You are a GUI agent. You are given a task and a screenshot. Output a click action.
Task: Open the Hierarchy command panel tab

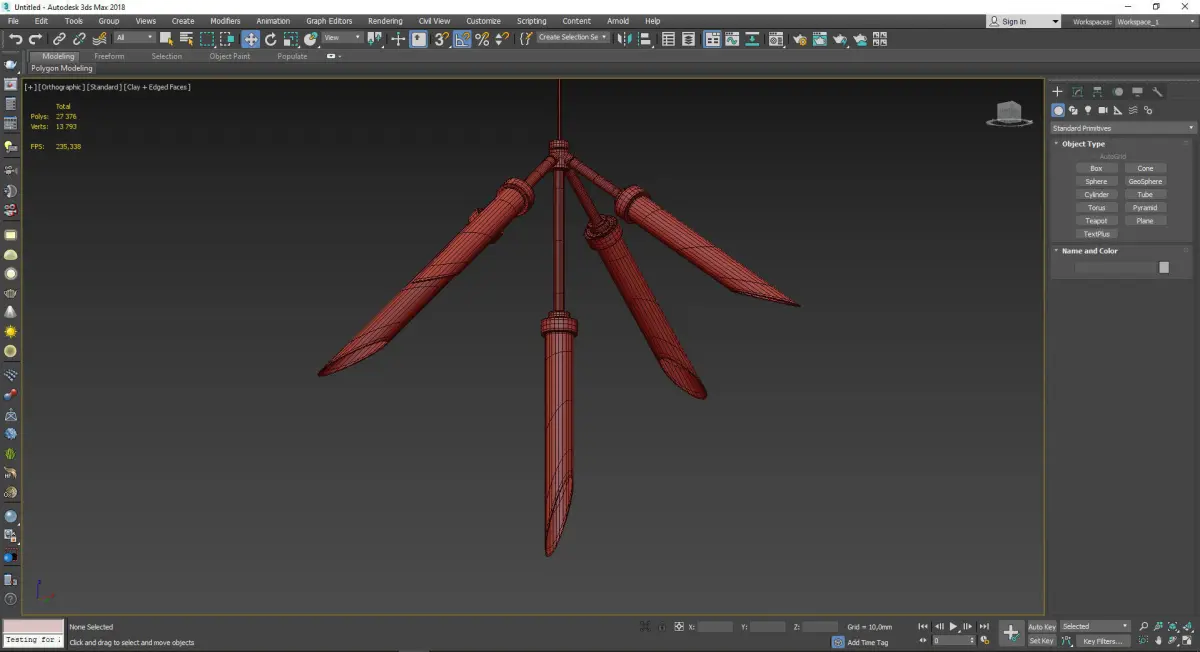[x=1097, y=91]
